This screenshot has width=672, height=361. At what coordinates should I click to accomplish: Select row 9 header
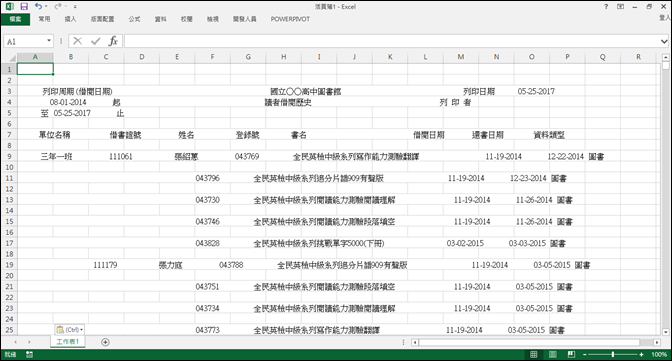coord(9,156)
